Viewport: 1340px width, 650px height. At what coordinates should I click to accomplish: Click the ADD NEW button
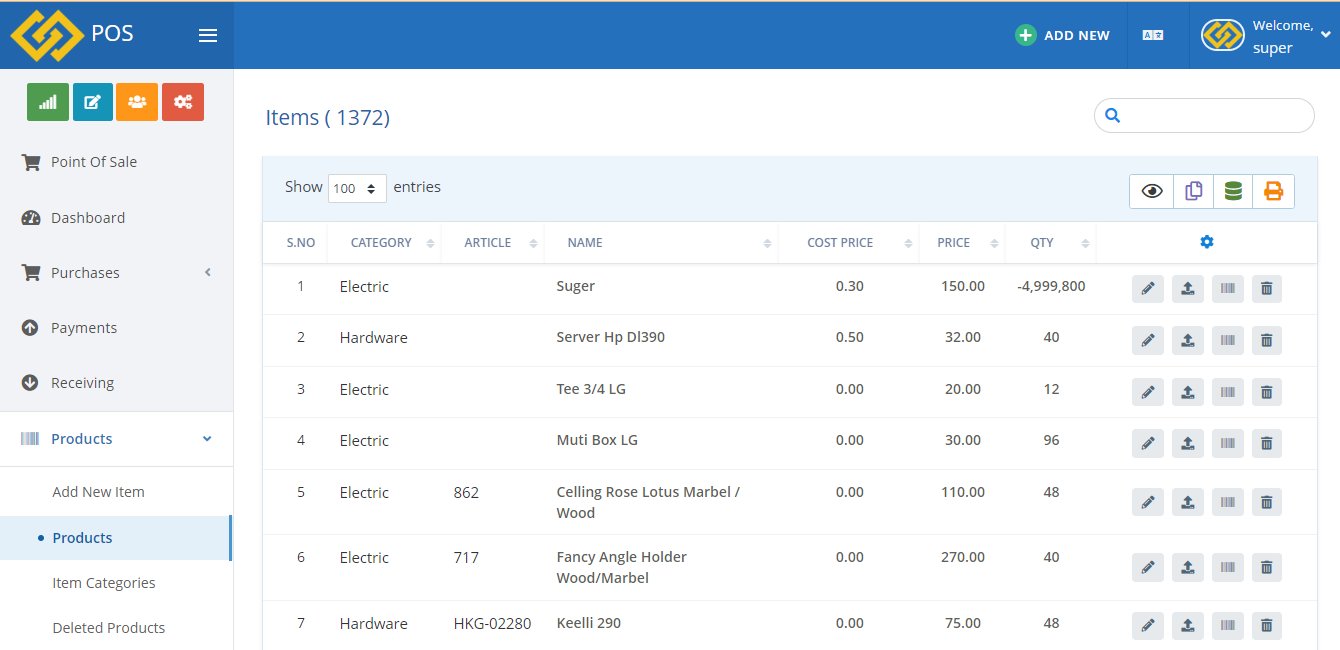[1062, 35]
